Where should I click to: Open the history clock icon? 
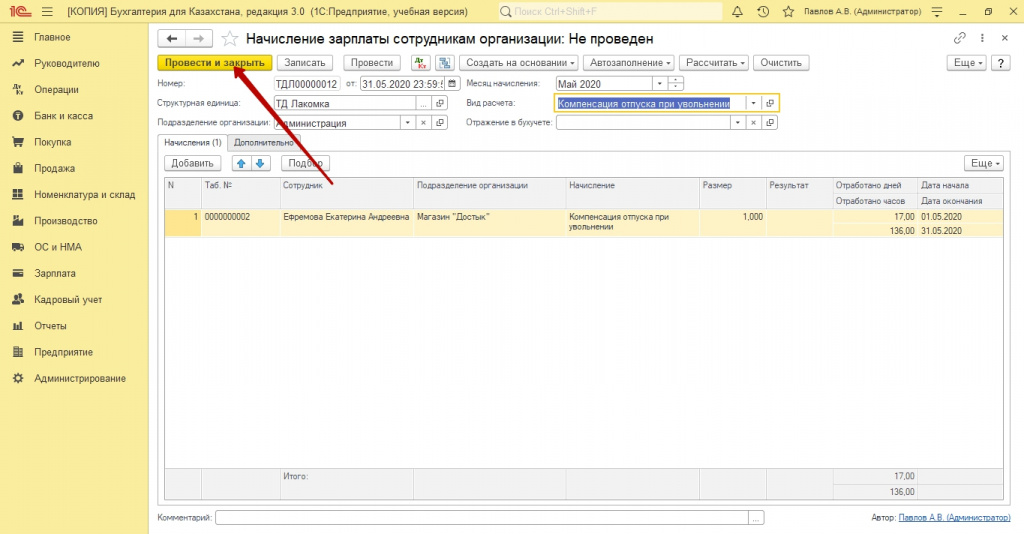coord(763,12)
